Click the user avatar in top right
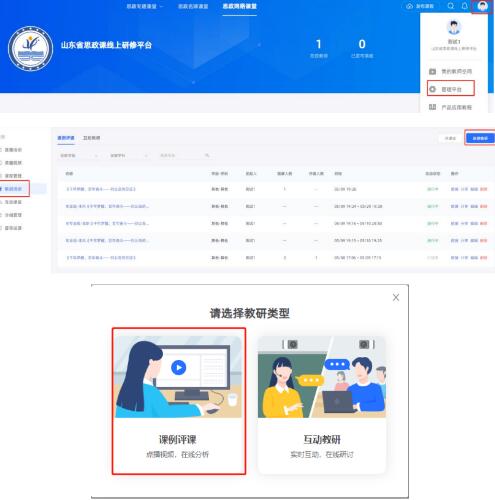The image size is (495, 500). [482, 6]
